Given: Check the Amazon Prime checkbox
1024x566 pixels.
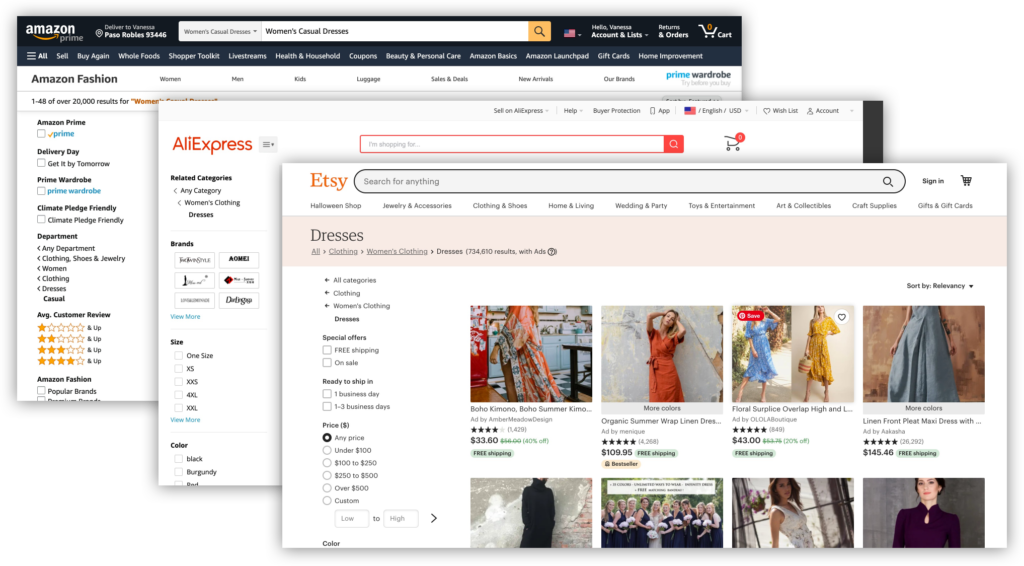Looking at the screenshot, I should (x=41, y=134).
